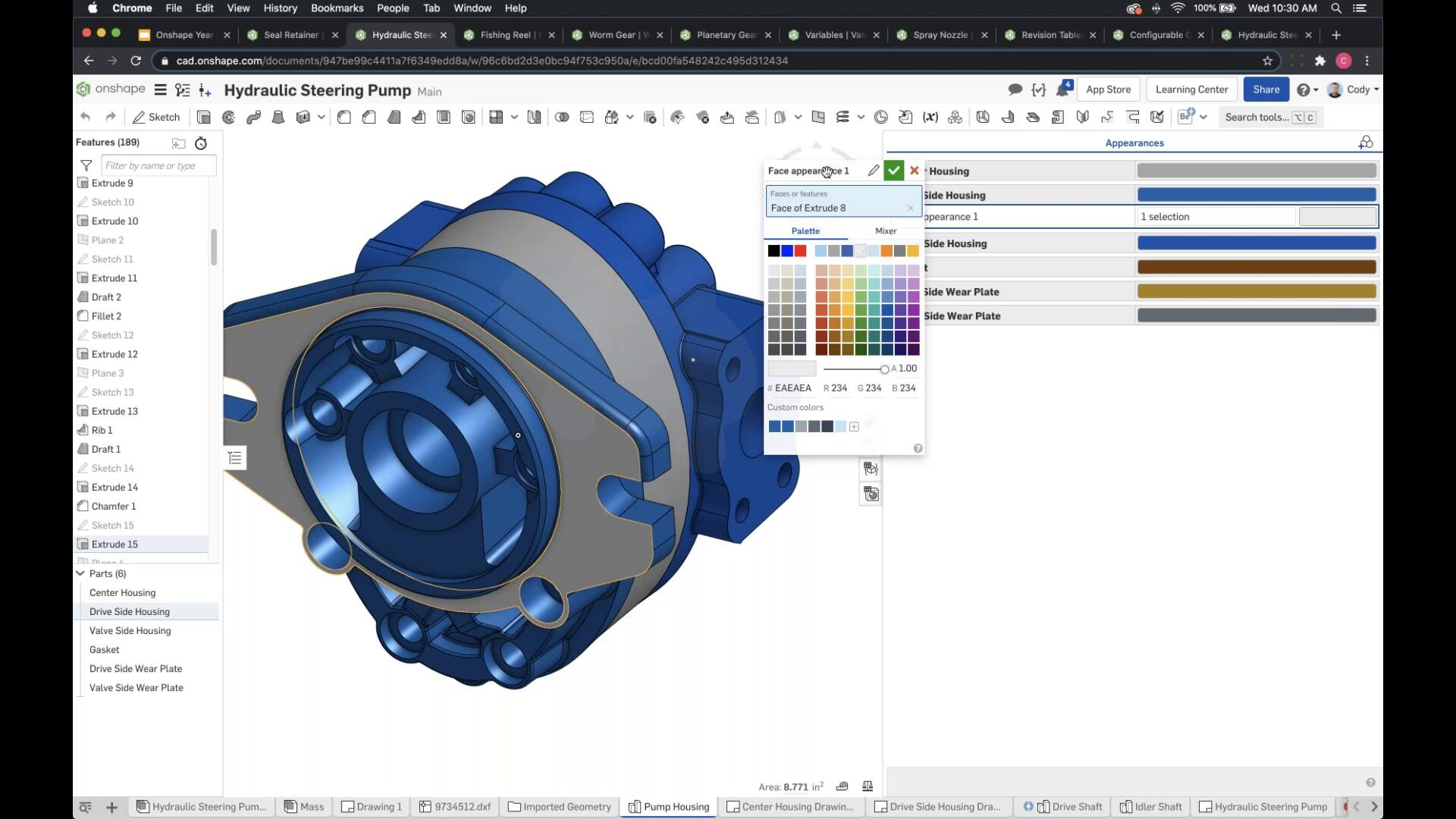The height and width of the screenshot is (819, 1456).
Task: Open the comments panel icon
Action: click(1015, 89)
